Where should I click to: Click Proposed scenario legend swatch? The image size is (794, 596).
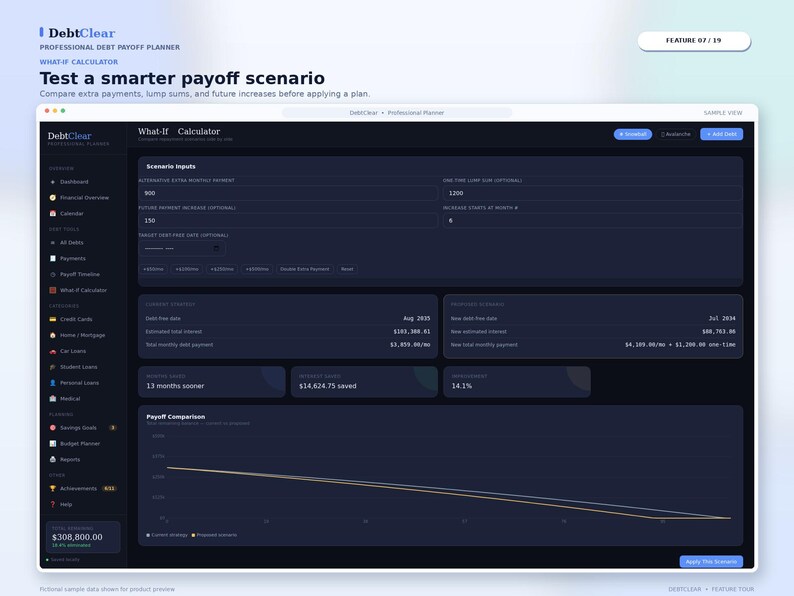(x=193, y=535)
